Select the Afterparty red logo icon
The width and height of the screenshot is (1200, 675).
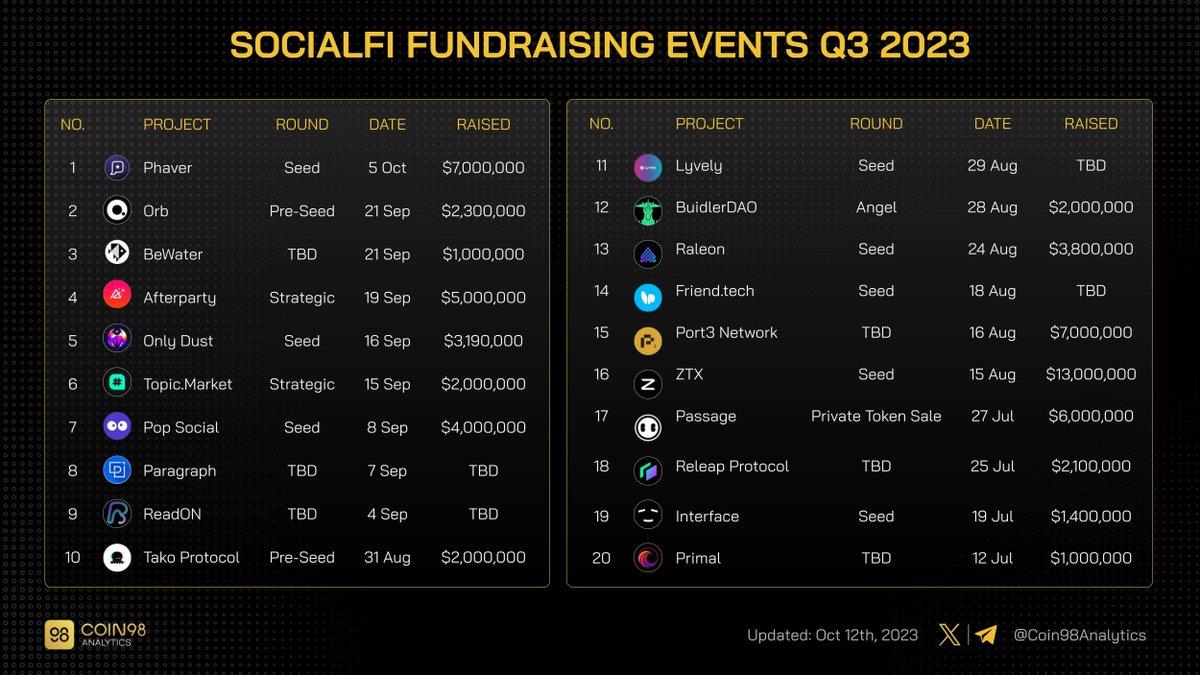(117, 294)
